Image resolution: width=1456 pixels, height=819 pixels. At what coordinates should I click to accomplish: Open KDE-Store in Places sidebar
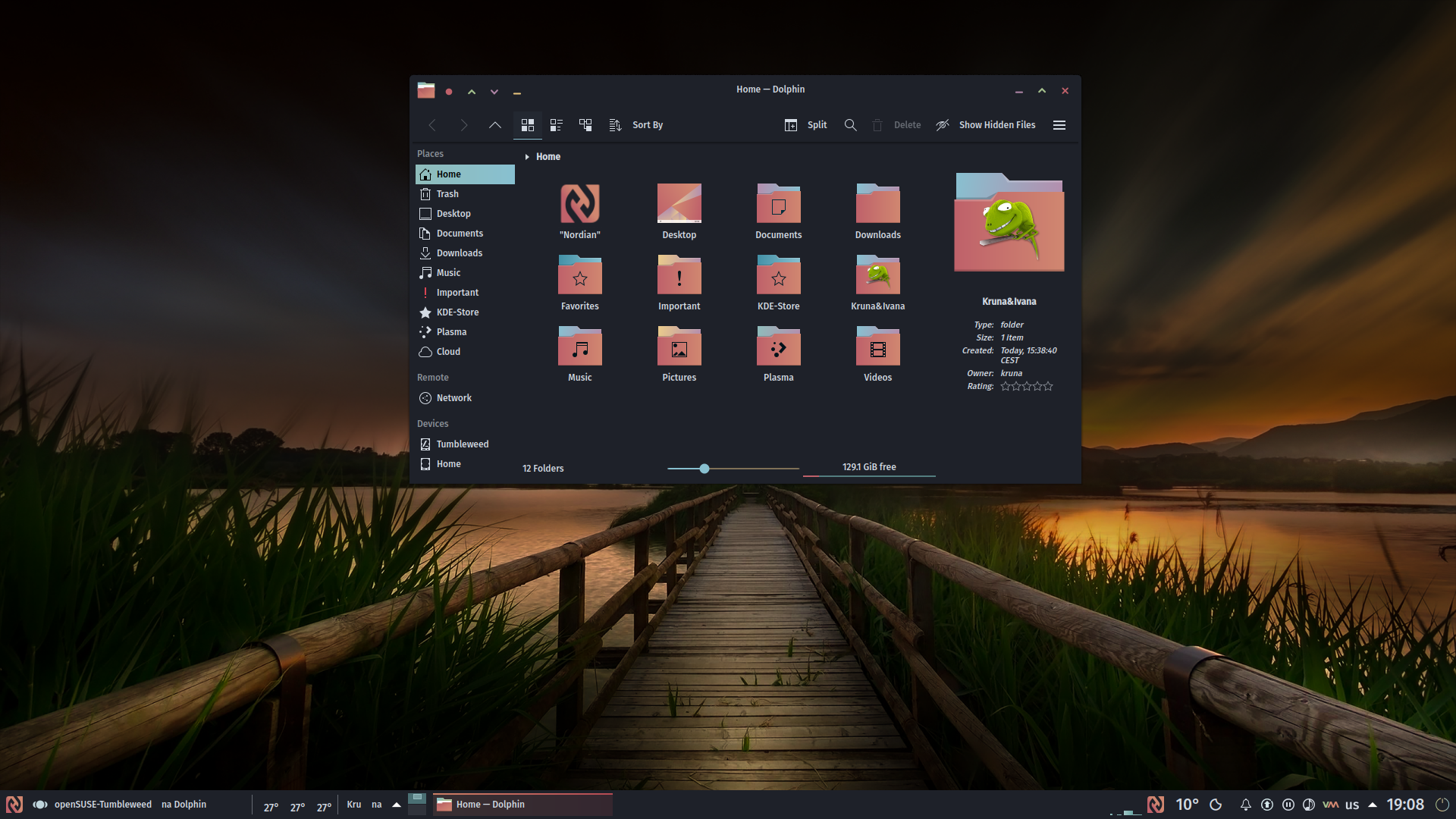[x=465, y=312]
